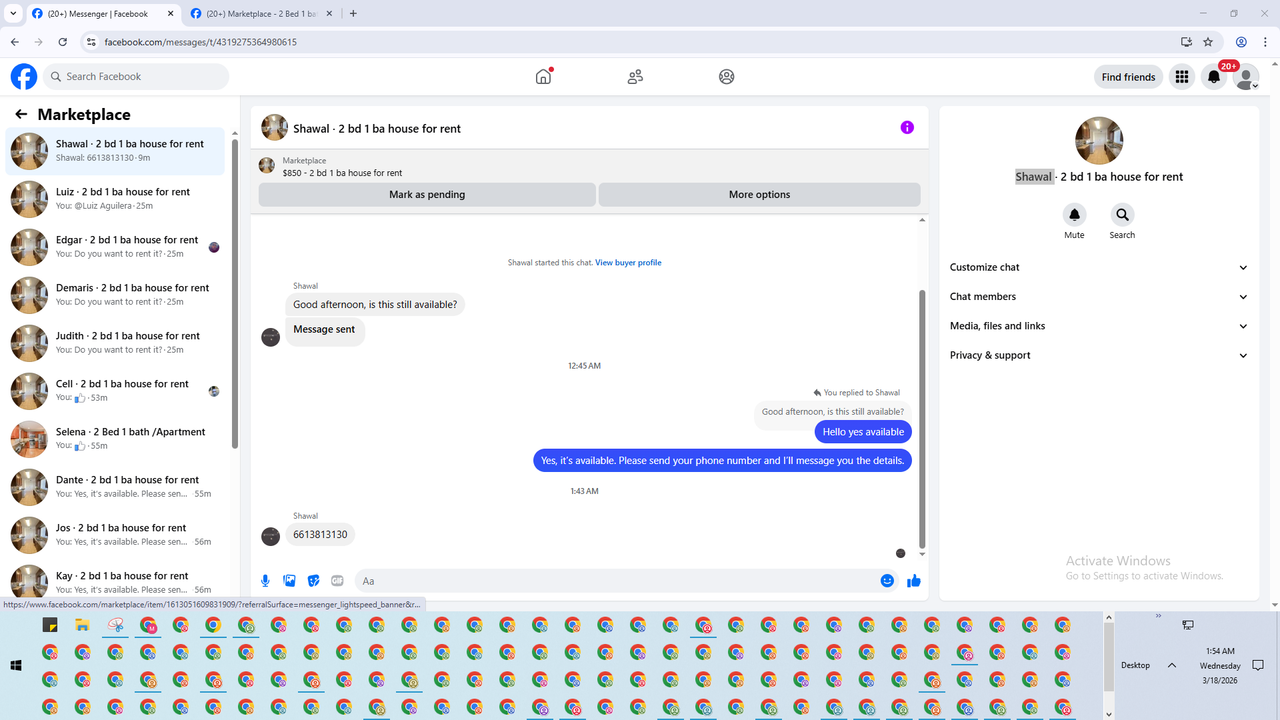Go back using the Marketplace back arrow
Viewport: 1280px width, 720px height.
(21, 114)
